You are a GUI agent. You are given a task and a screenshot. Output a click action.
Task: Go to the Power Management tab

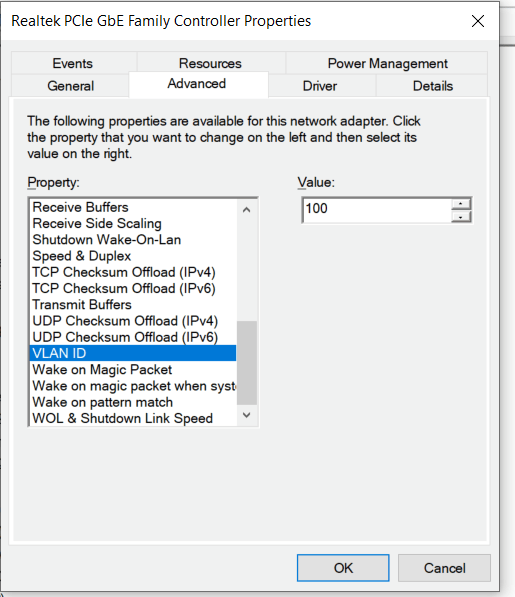pos(387,63)
